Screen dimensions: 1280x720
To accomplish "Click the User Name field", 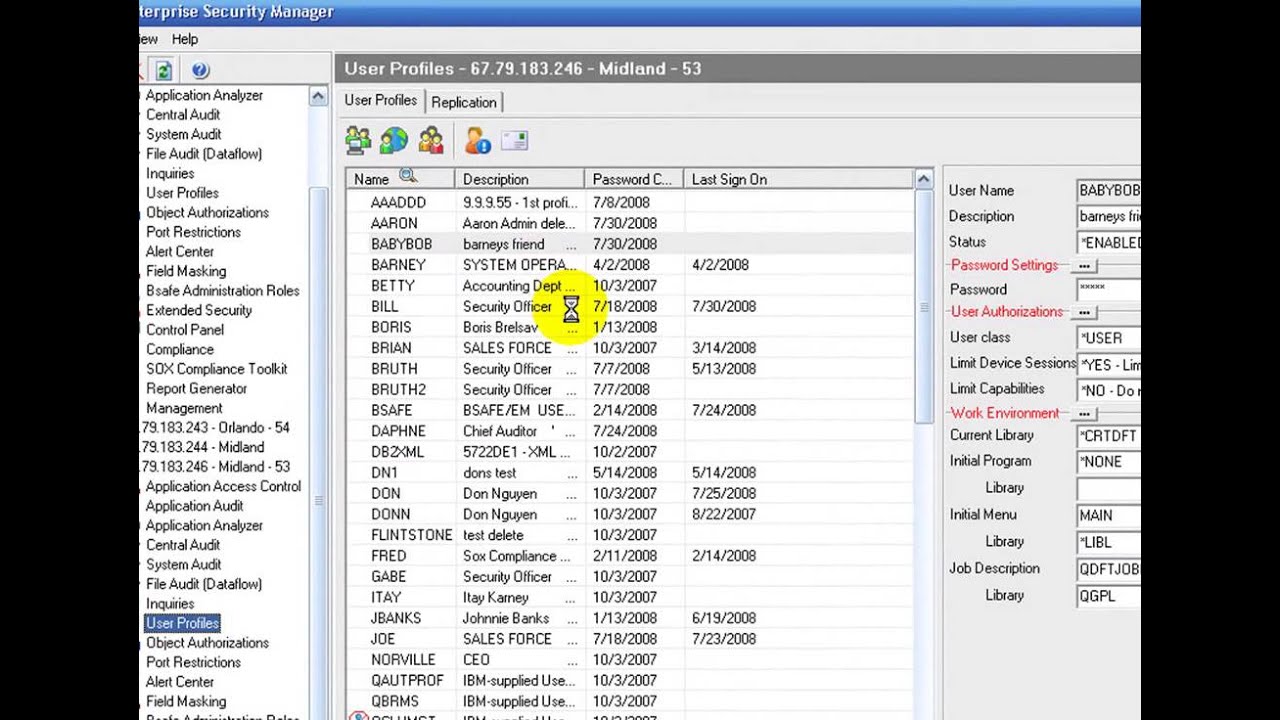I will [x=1108, y=190].
